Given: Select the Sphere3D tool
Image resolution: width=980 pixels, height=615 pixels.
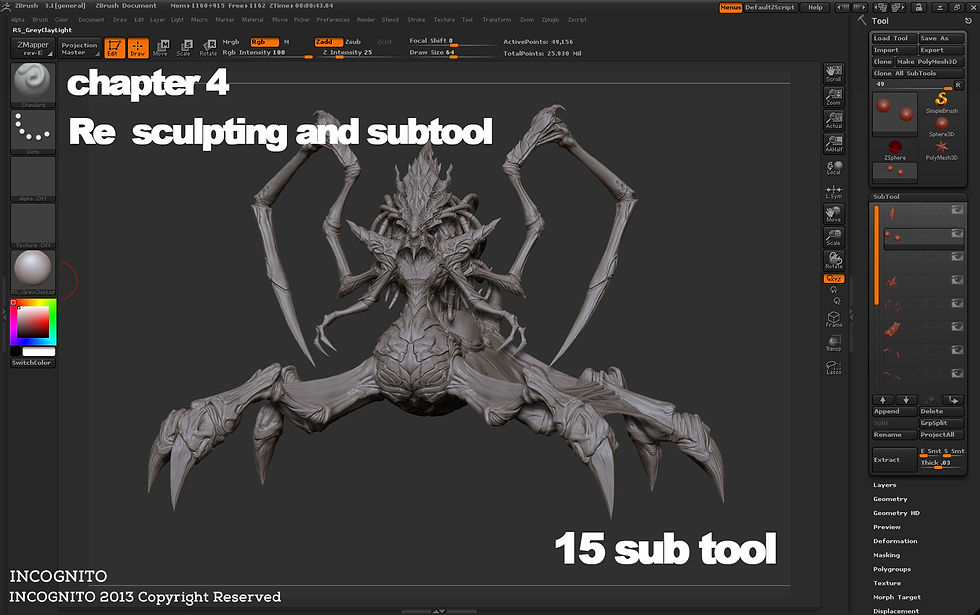Looking at the screenshot, I should [x=941, y=127].
